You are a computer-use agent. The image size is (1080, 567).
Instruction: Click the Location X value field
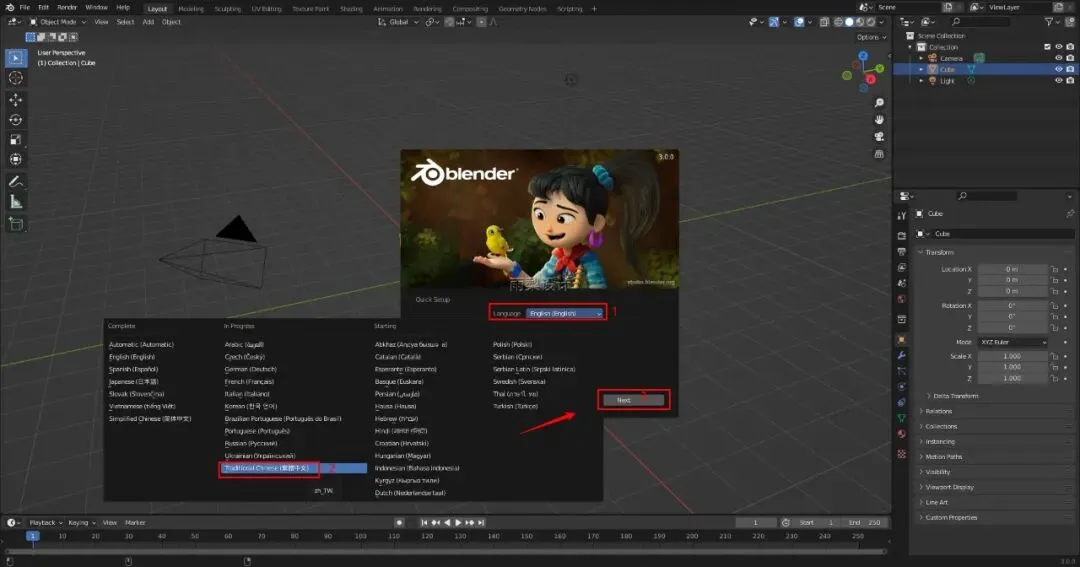[x=1012, y=269]
